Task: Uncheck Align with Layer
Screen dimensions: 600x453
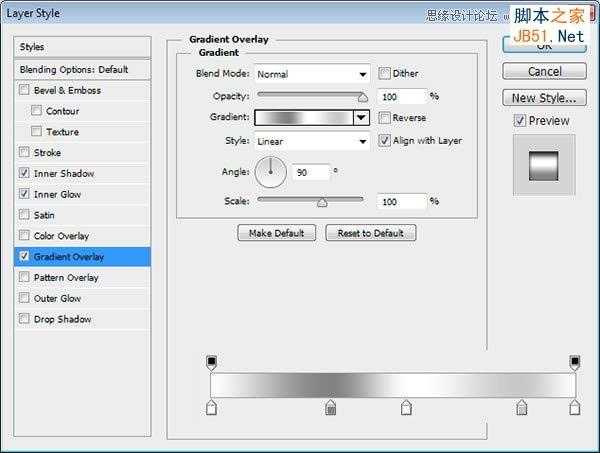Action: click(384, 140)
